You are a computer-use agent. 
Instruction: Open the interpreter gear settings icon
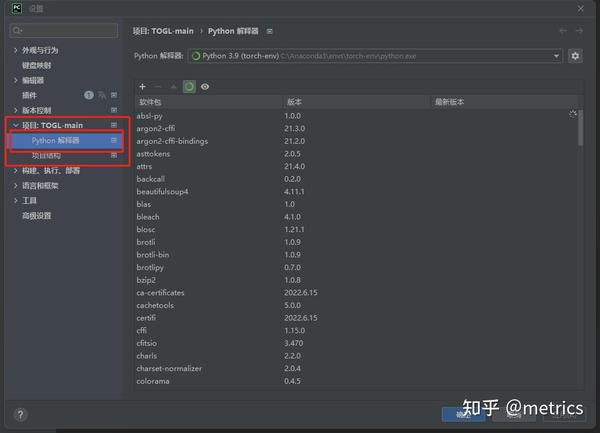575,56
